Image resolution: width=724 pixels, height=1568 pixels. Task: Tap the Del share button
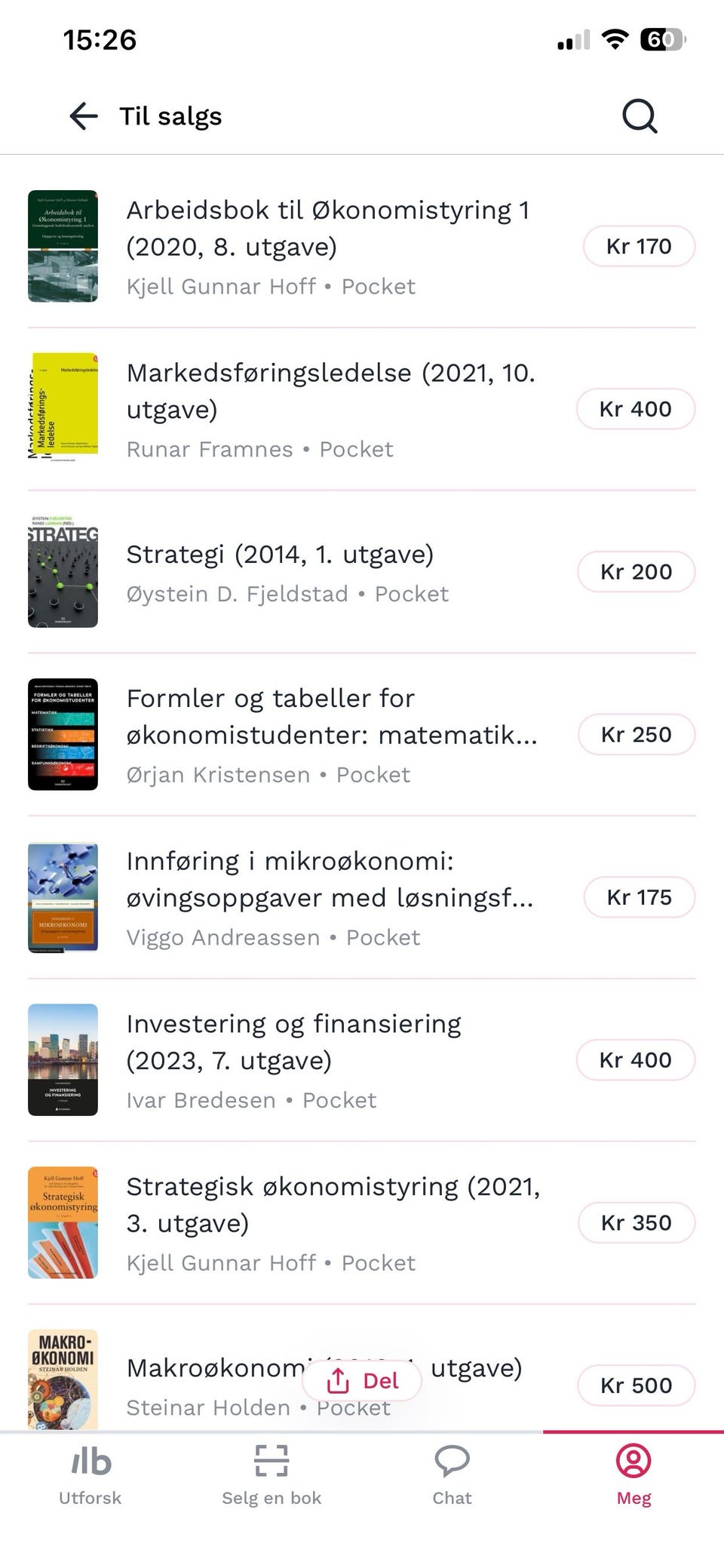362,1381
